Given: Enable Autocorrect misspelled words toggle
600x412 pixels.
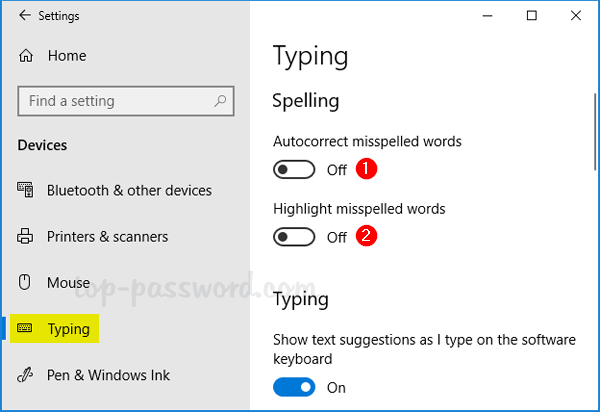Looking at the screenshot, I should pyautogui.click(x=295, y=170).
